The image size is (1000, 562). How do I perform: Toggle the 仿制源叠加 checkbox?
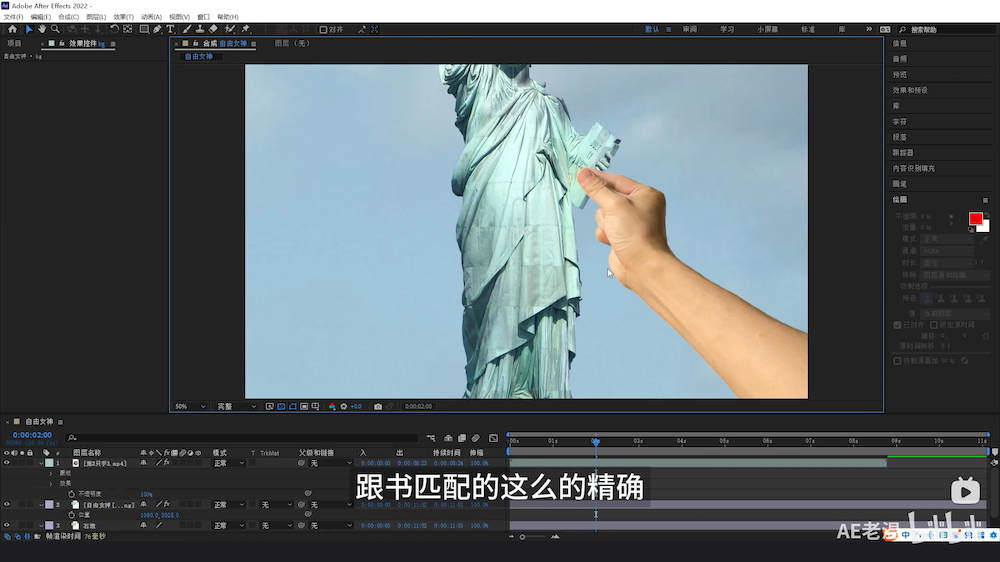coord(897,360)
